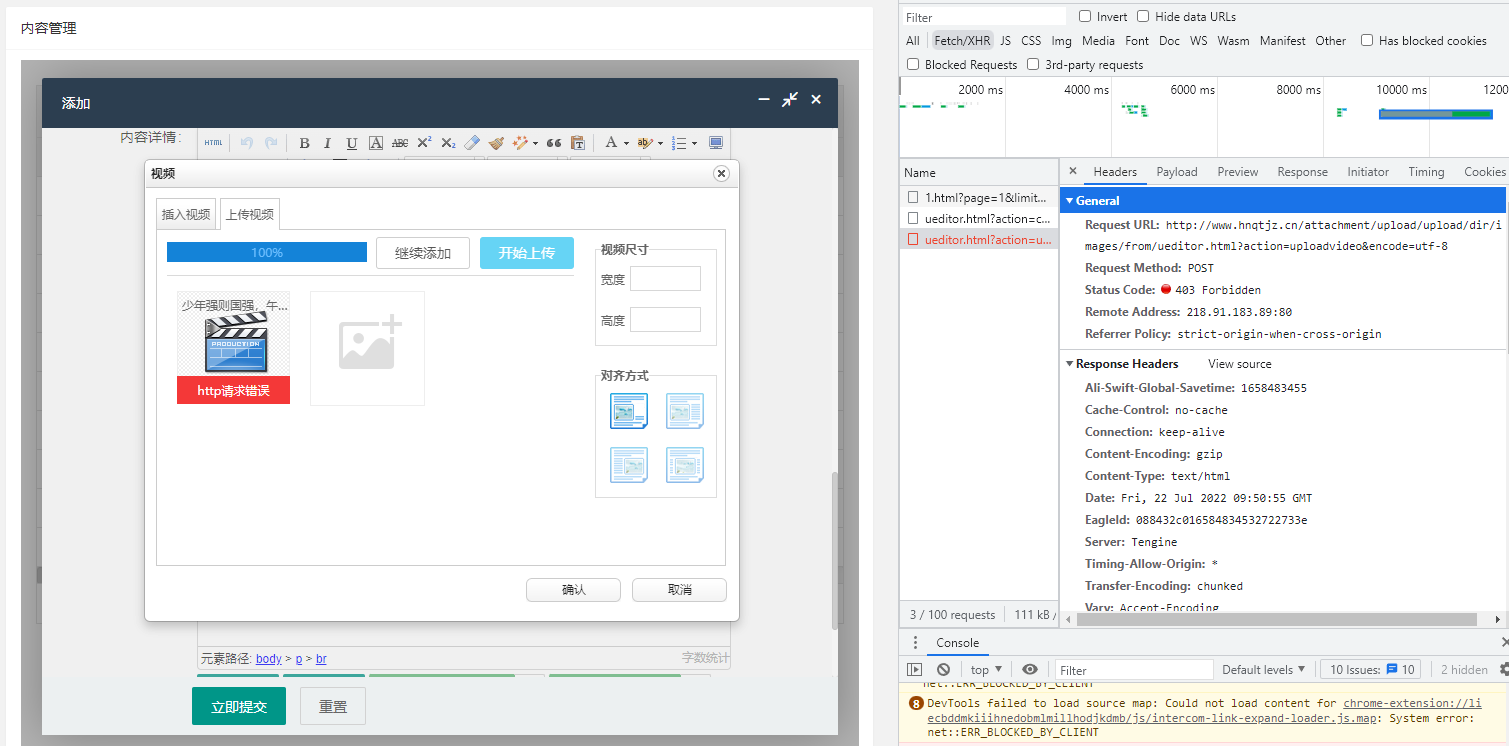Close the request details panel X
Image resolution: width=1509 pixels, height=746 pixels.
1073,171
